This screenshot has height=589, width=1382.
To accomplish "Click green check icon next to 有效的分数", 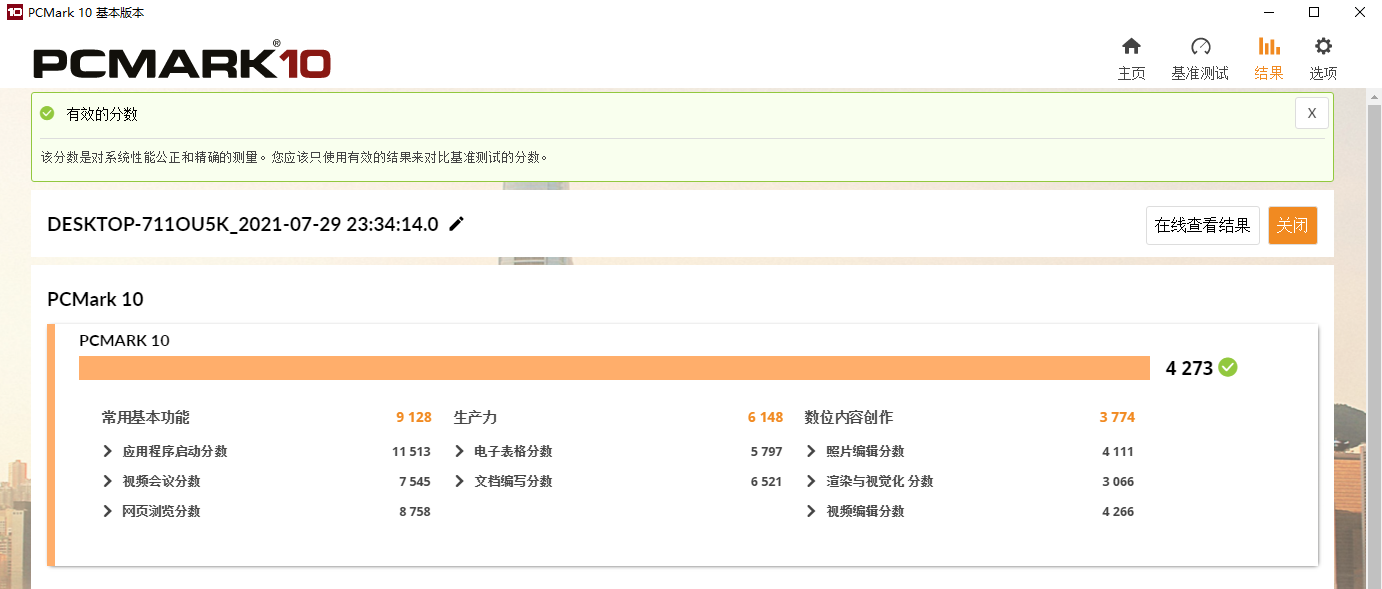I will 47,114.
